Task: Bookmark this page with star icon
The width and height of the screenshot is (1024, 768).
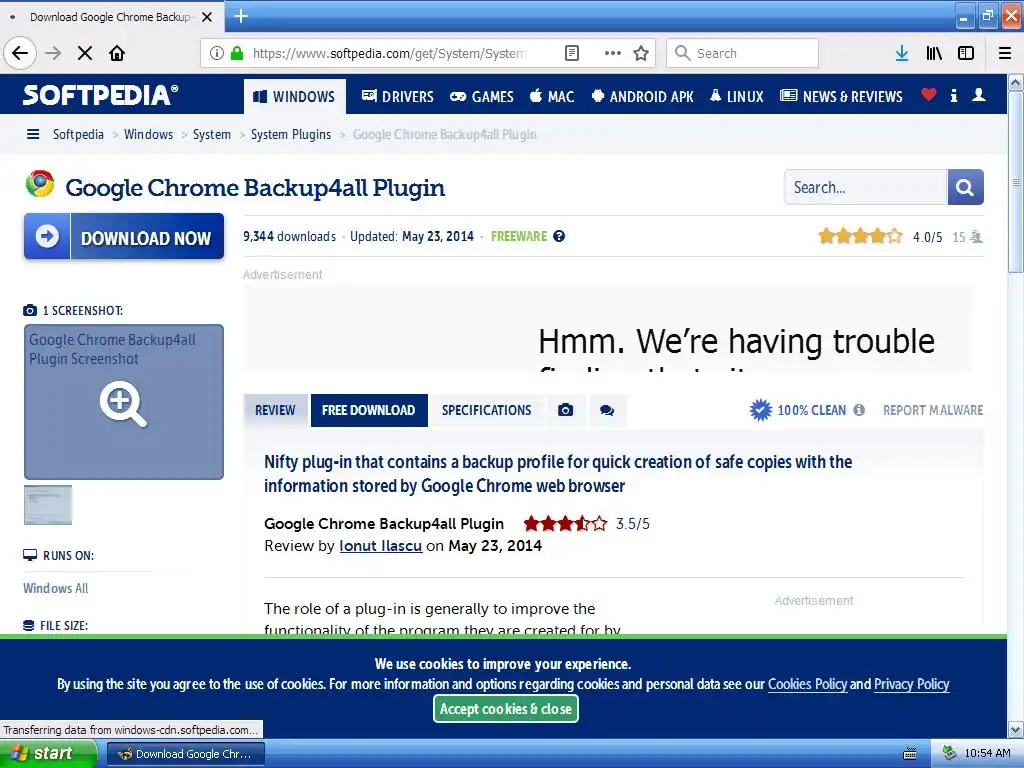Action: pyautogui.click(x=641, y=54)
